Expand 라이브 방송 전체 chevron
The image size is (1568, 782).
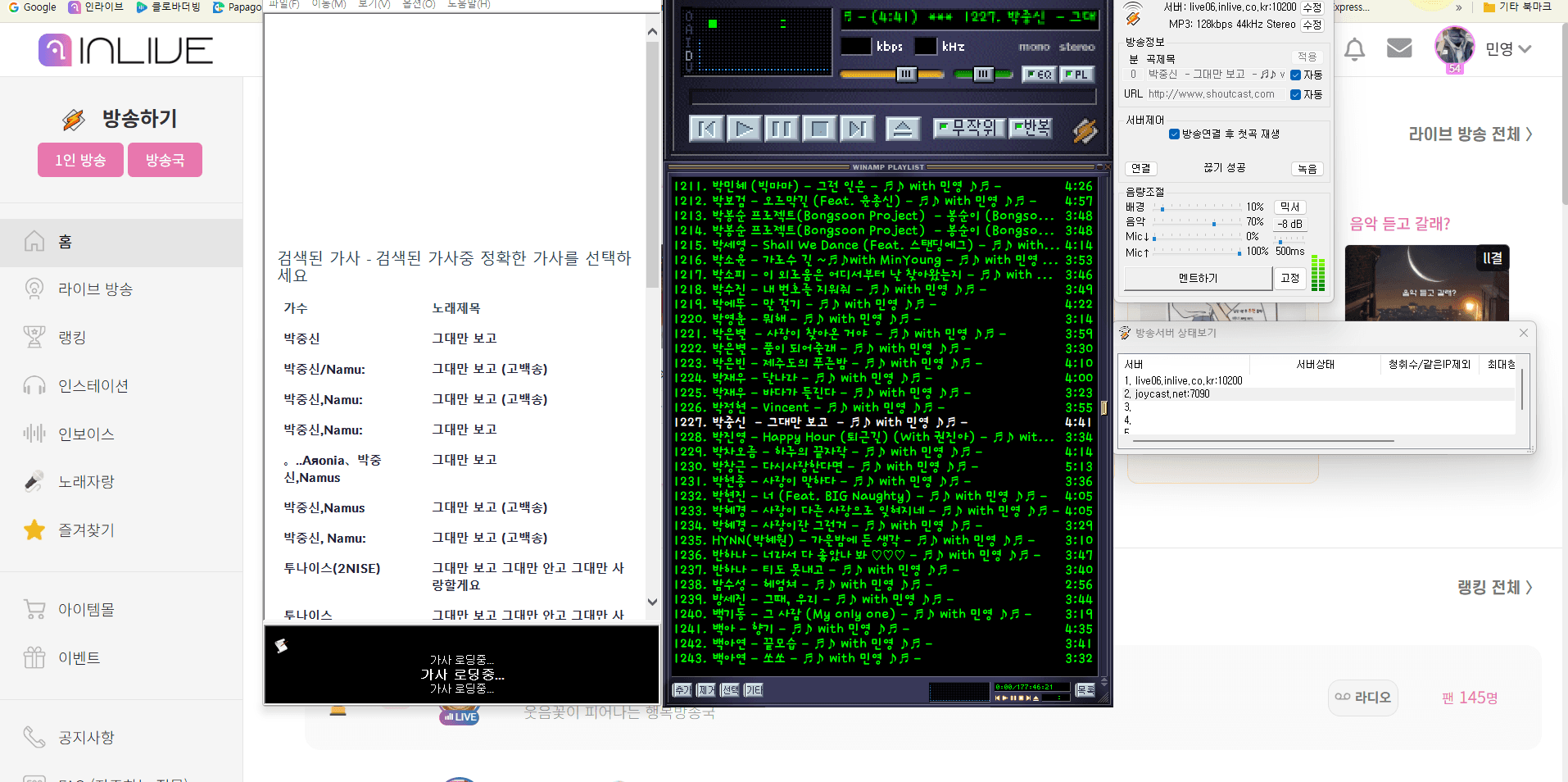(x=1529, y=134)
